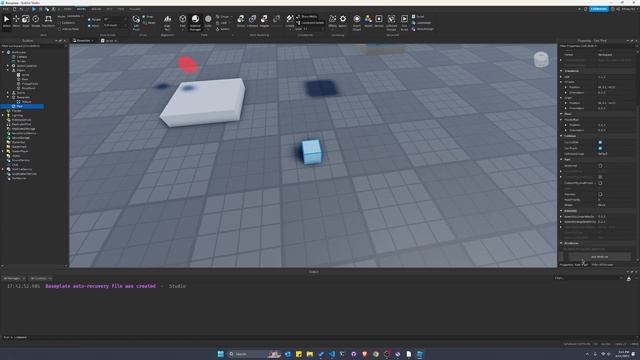Open the Run Script tool
Image resolution: width=640 pixels, height=360 pixels.
(404, 23)
